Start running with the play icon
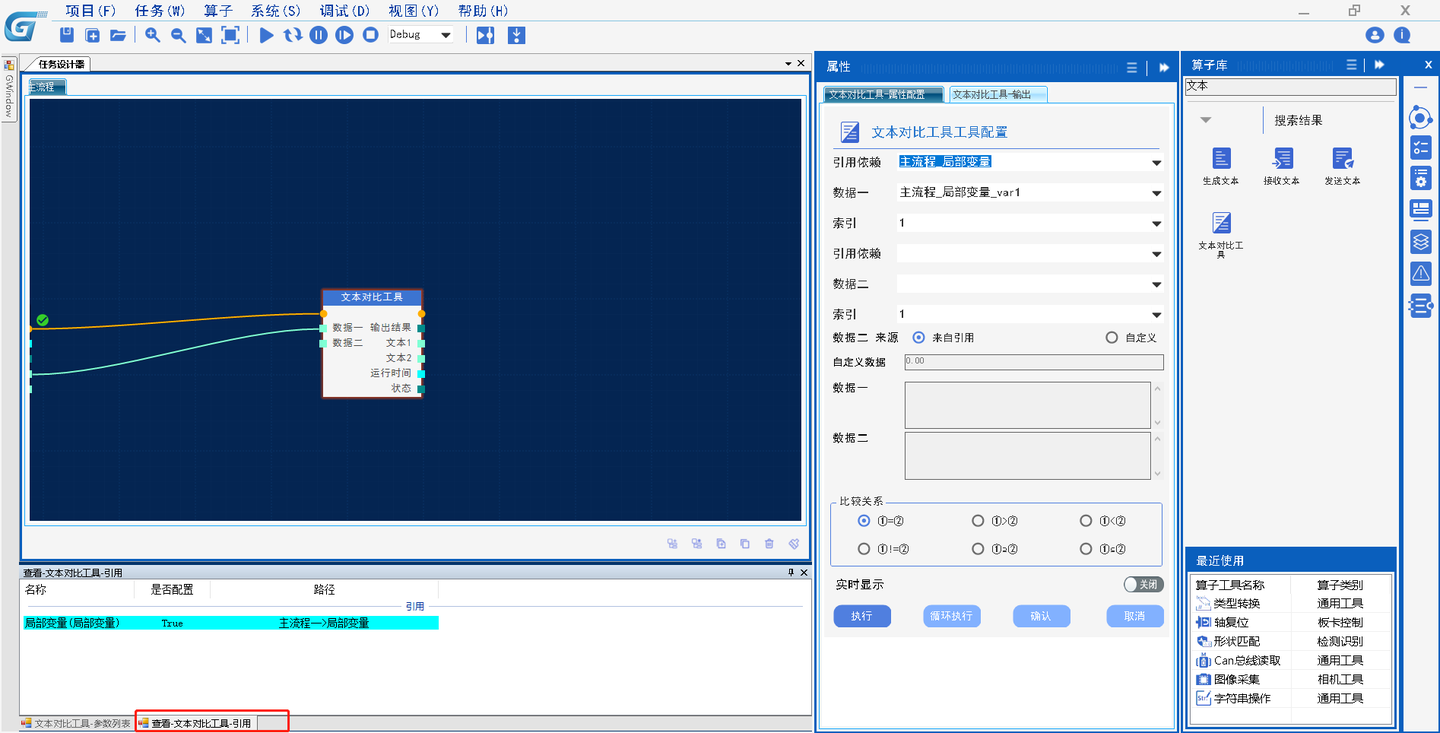 266,35
